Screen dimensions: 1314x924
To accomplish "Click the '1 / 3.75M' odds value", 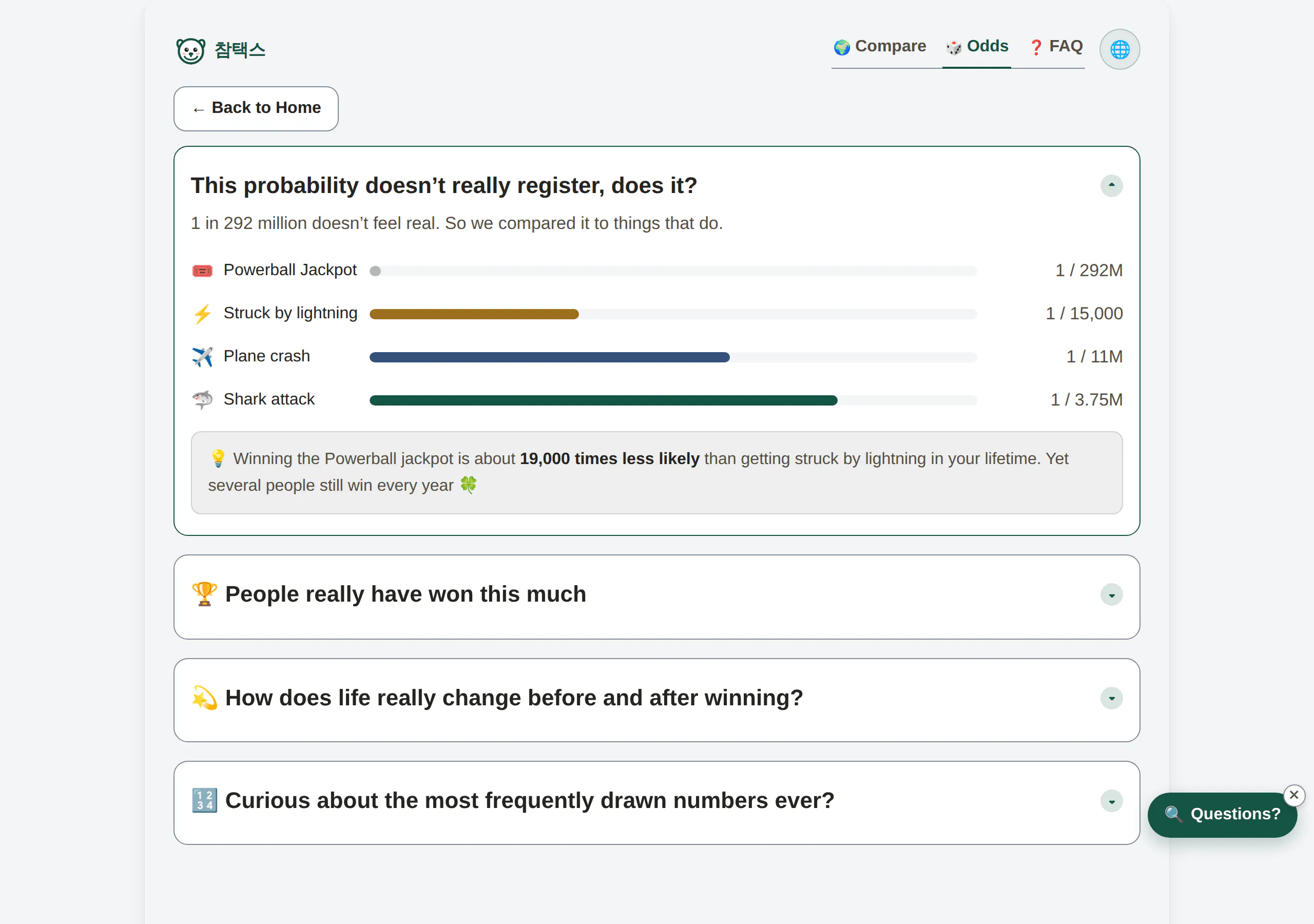I will [1086, 399].
